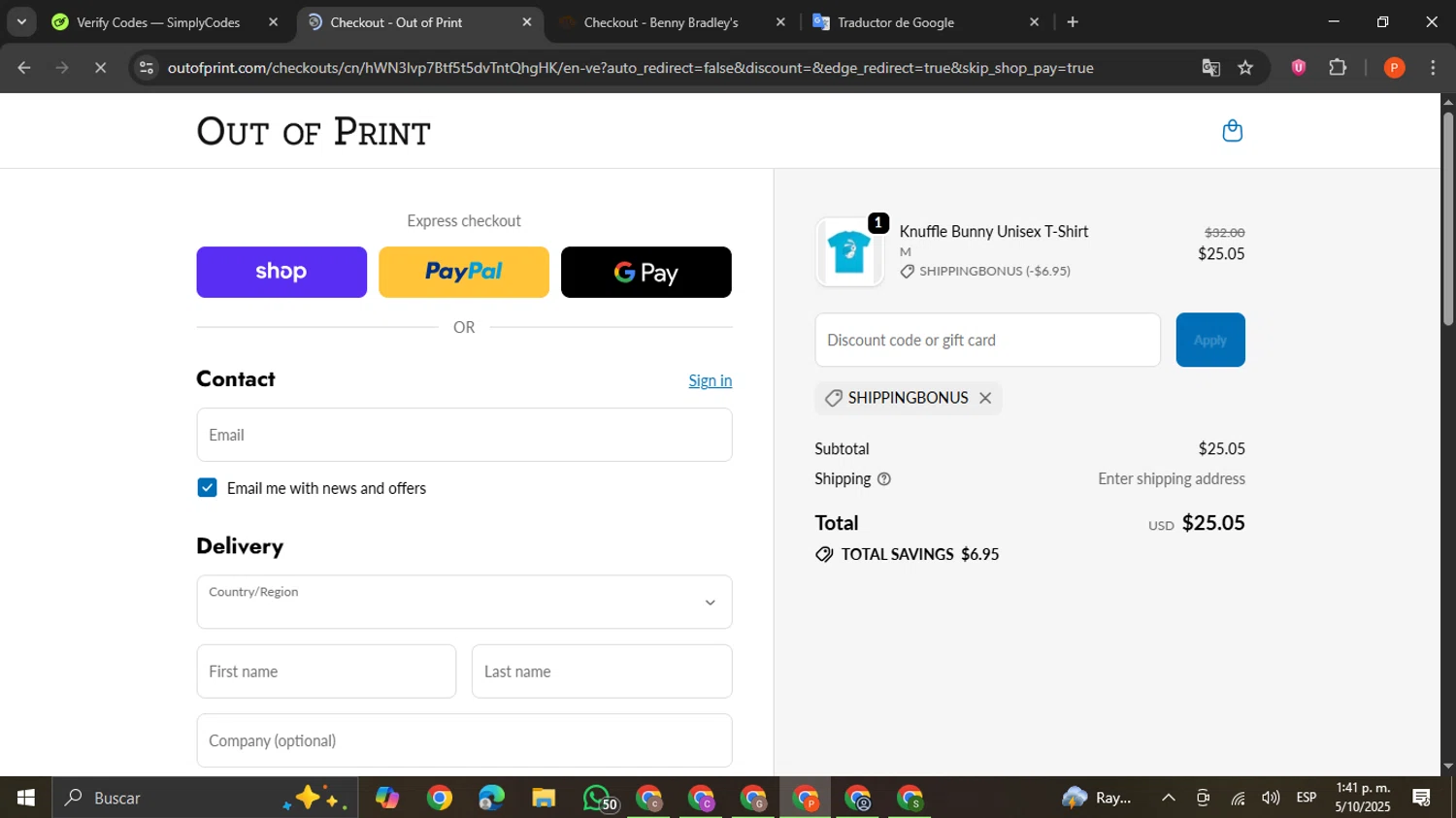1456x818 pixels.
Task: Focus the First name field
Action: [x=326, y=671]
